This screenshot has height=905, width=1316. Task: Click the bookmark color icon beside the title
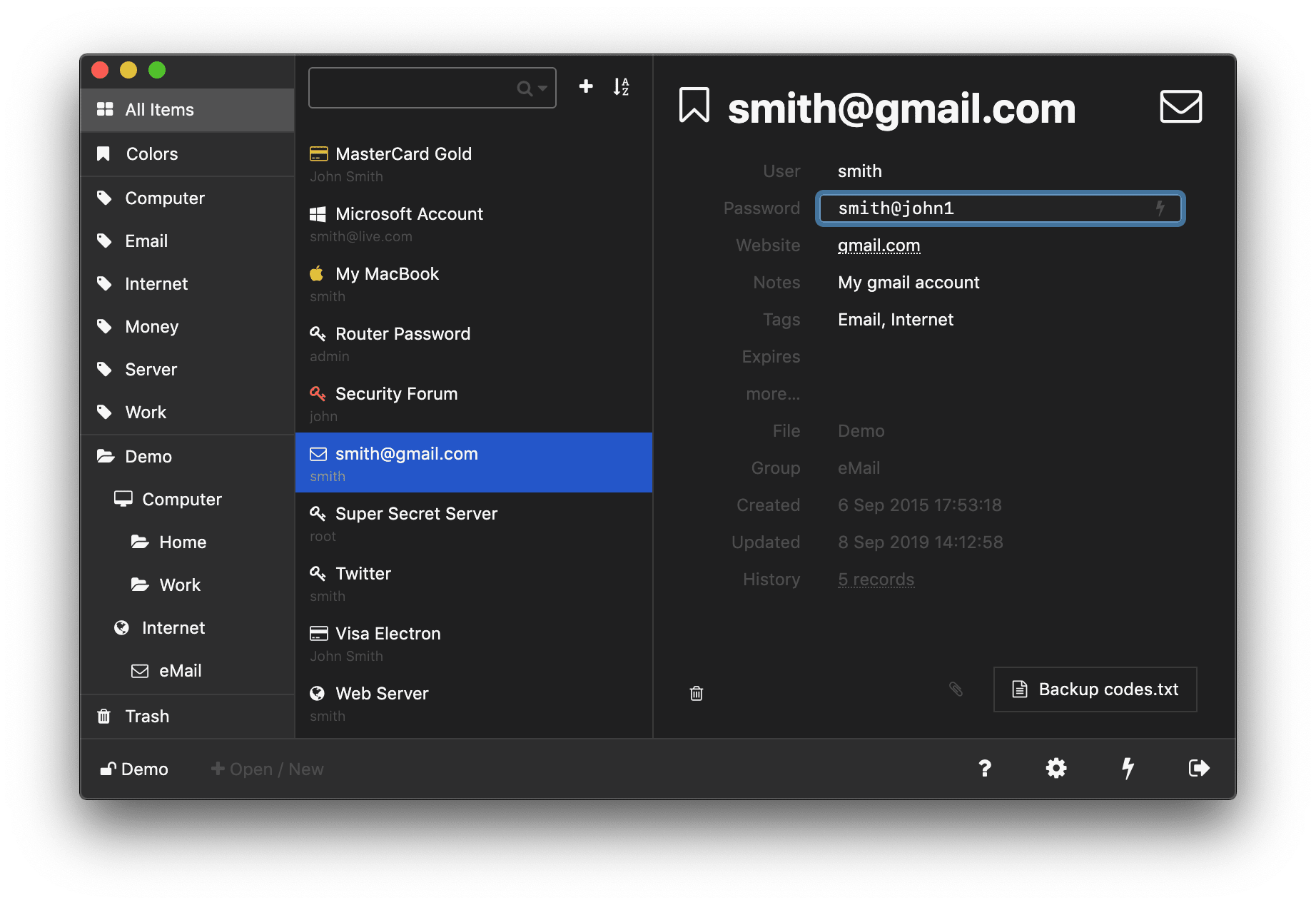(694, 106)
